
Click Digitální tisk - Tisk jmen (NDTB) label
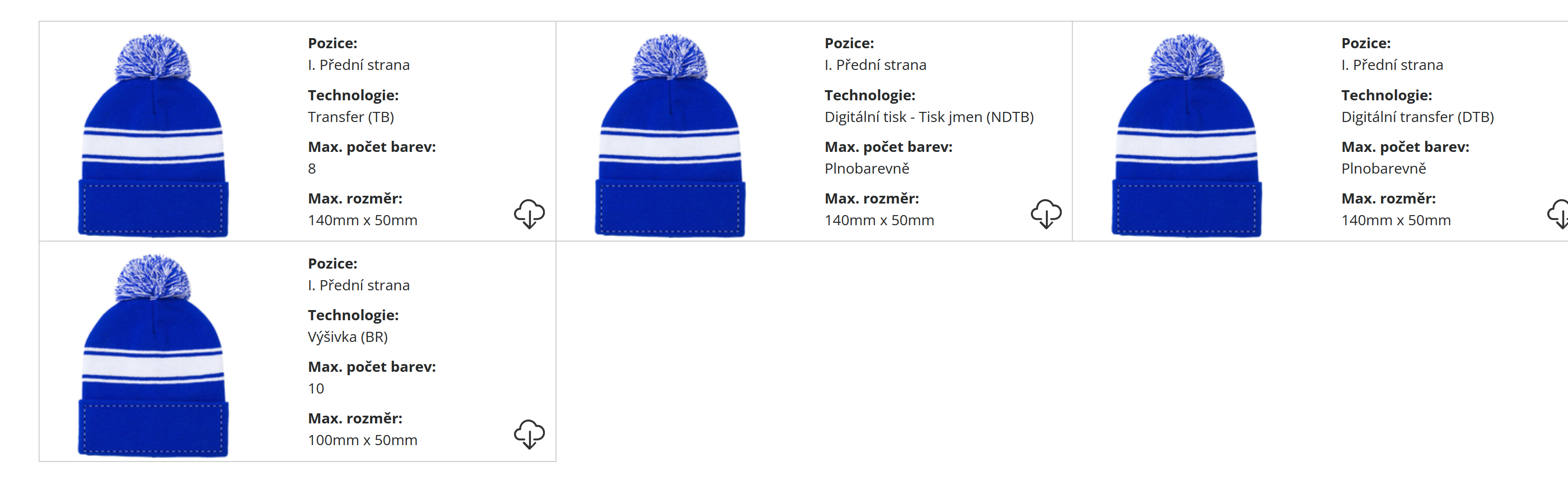click(929, 117)
